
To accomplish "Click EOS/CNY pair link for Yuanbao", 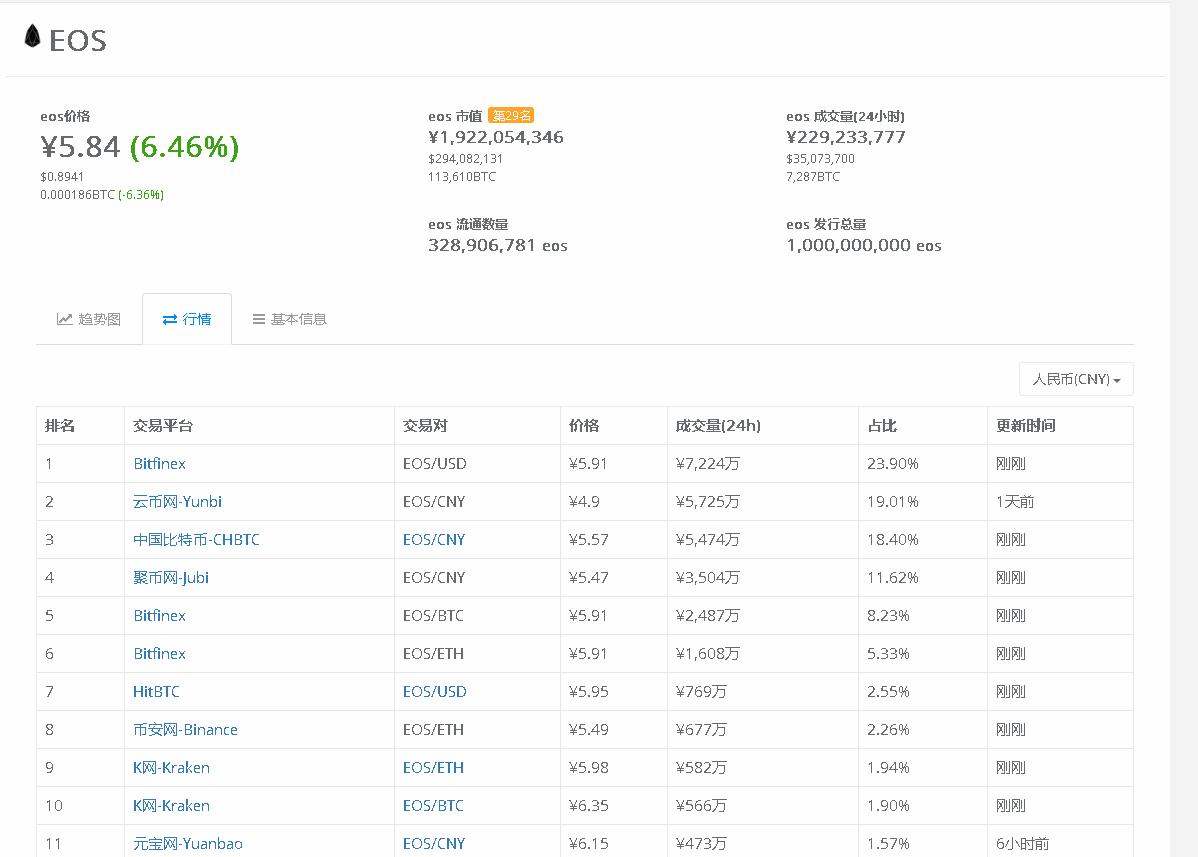I will (x=434, y=844).
